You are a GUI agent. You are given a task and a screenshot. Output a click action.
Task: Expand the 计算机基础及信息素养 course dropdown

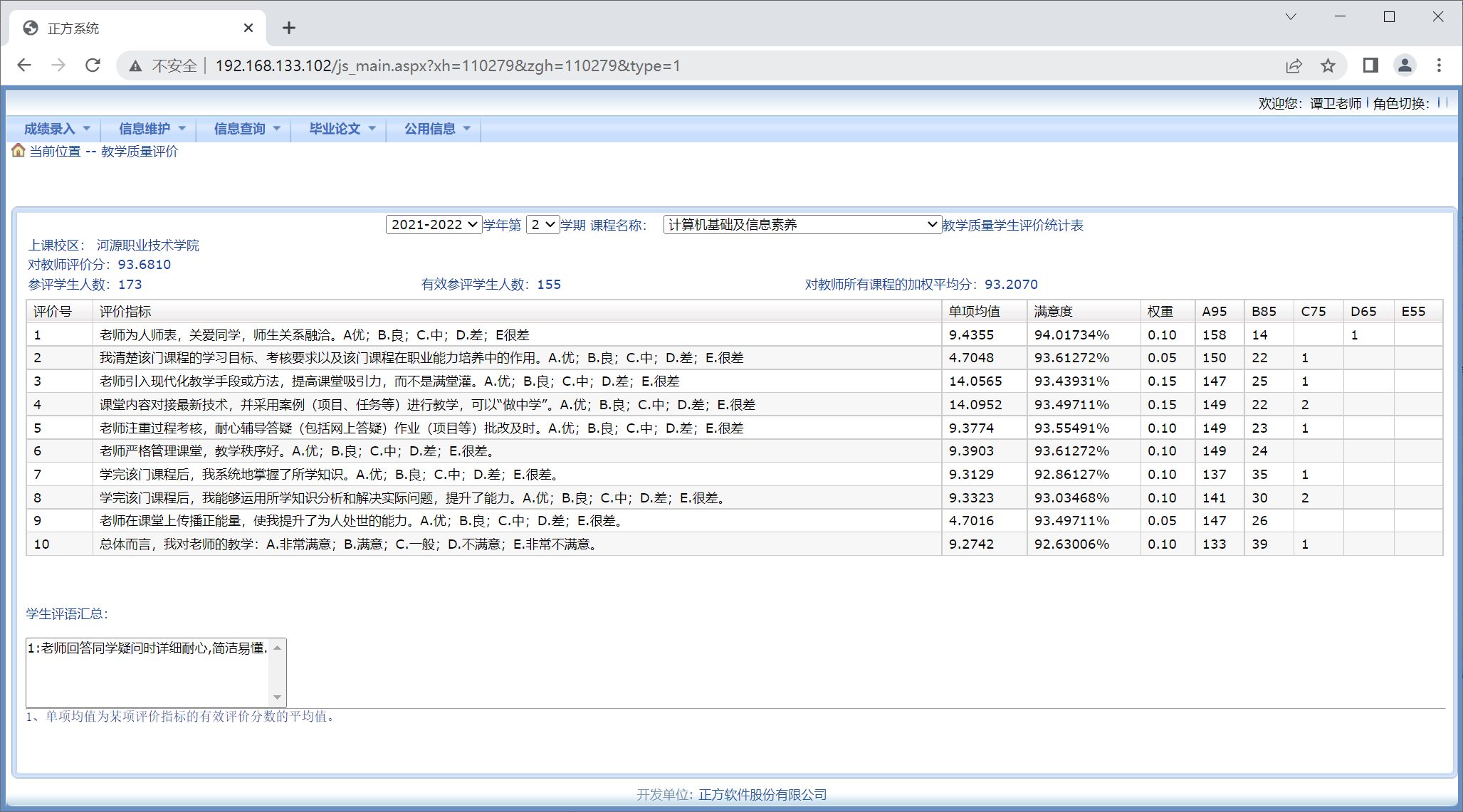[802, 225]
